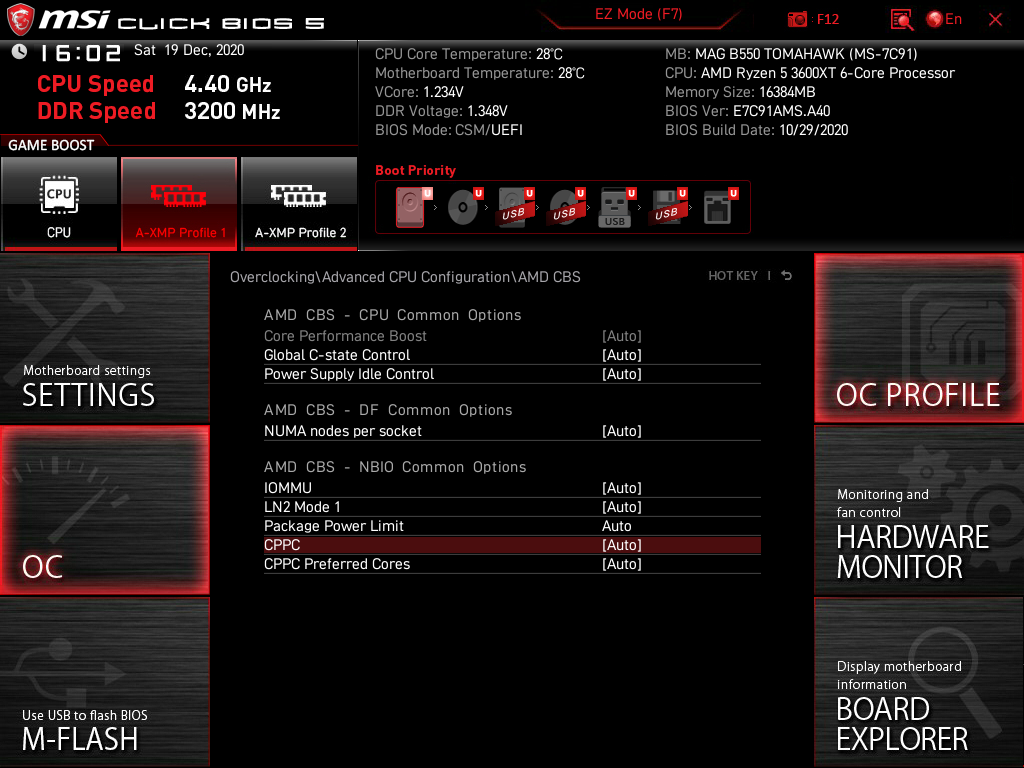Select the IOMMU row label

pos(288,488)
